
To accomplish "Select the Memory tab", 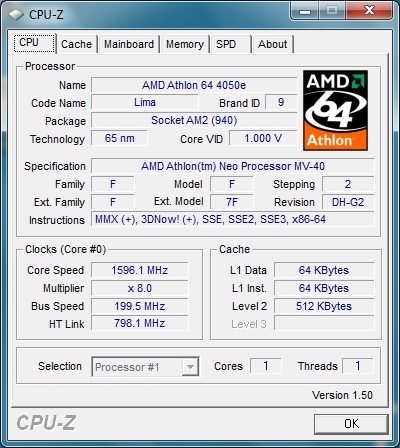I will click(x=185, y=44).
